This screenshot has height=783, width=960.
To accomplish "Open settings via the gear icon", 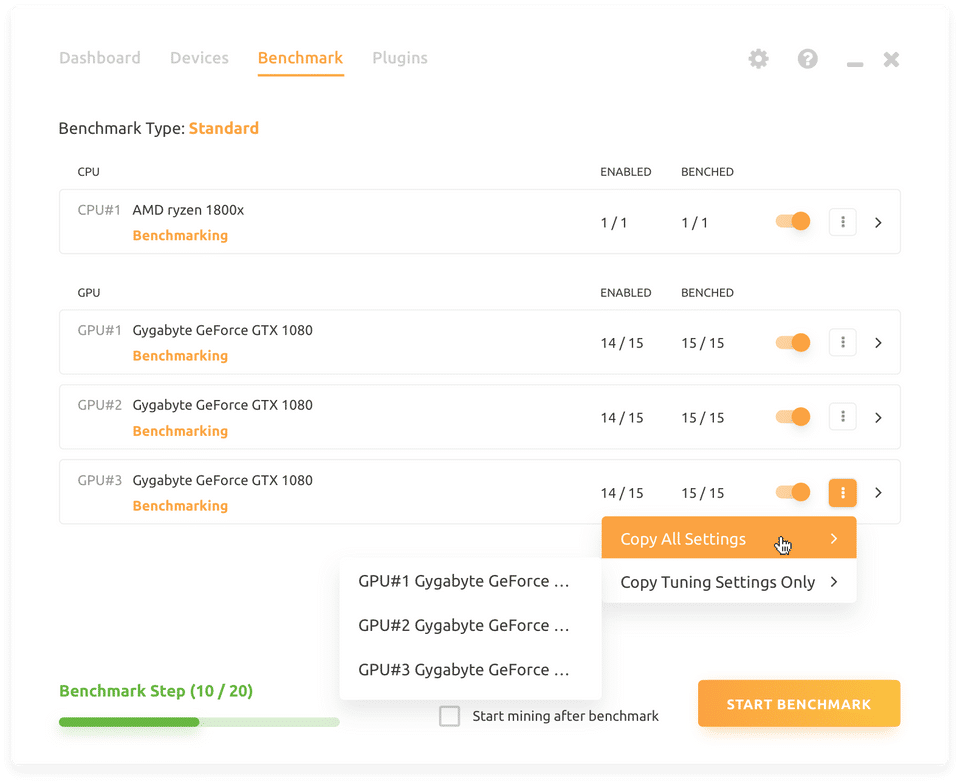I will tap(758, 59).
